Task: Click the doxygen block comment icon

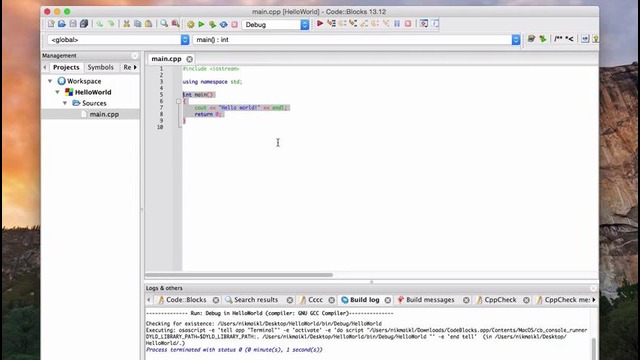Action: tap(558, 39)
